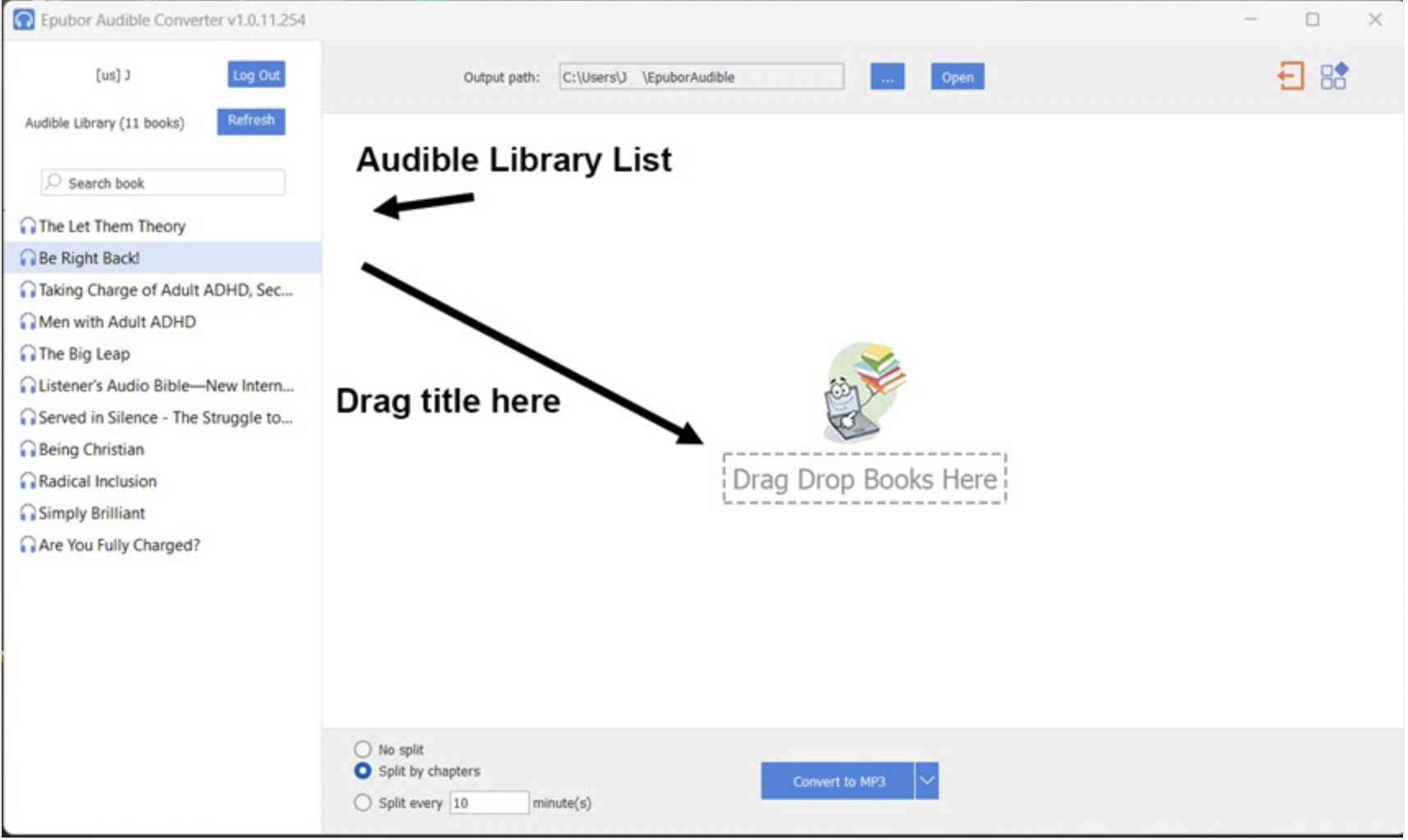Click the laptop mascot with books image
This screenshot has height=840, width=1408.
coord(865,392)
